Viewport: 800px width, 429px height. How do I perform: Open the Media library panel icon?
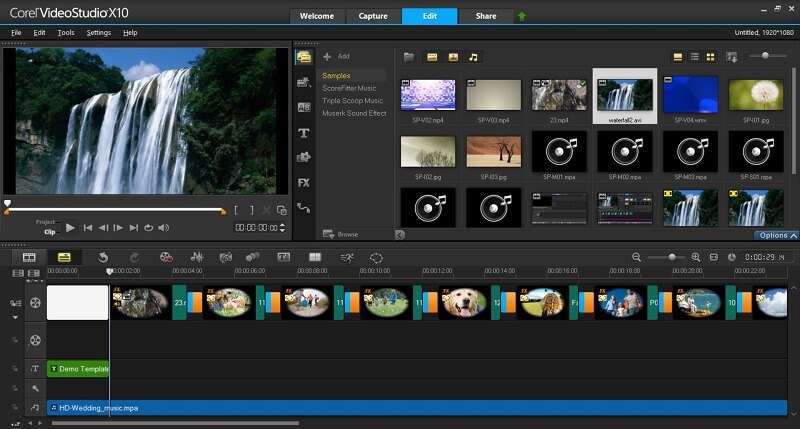click(x=304, y=57)
